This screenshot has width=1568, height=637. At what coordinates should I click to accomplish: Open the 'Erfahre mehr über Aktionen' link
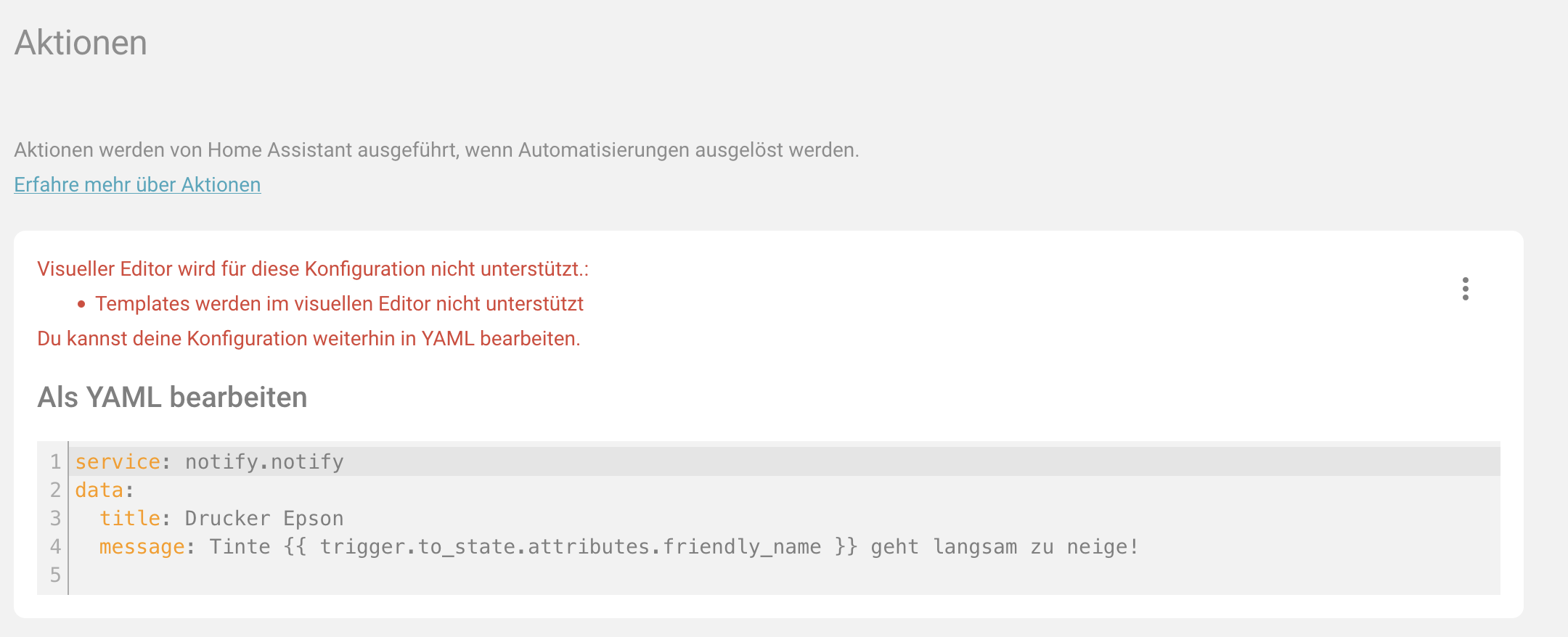(x=137, y=185)
